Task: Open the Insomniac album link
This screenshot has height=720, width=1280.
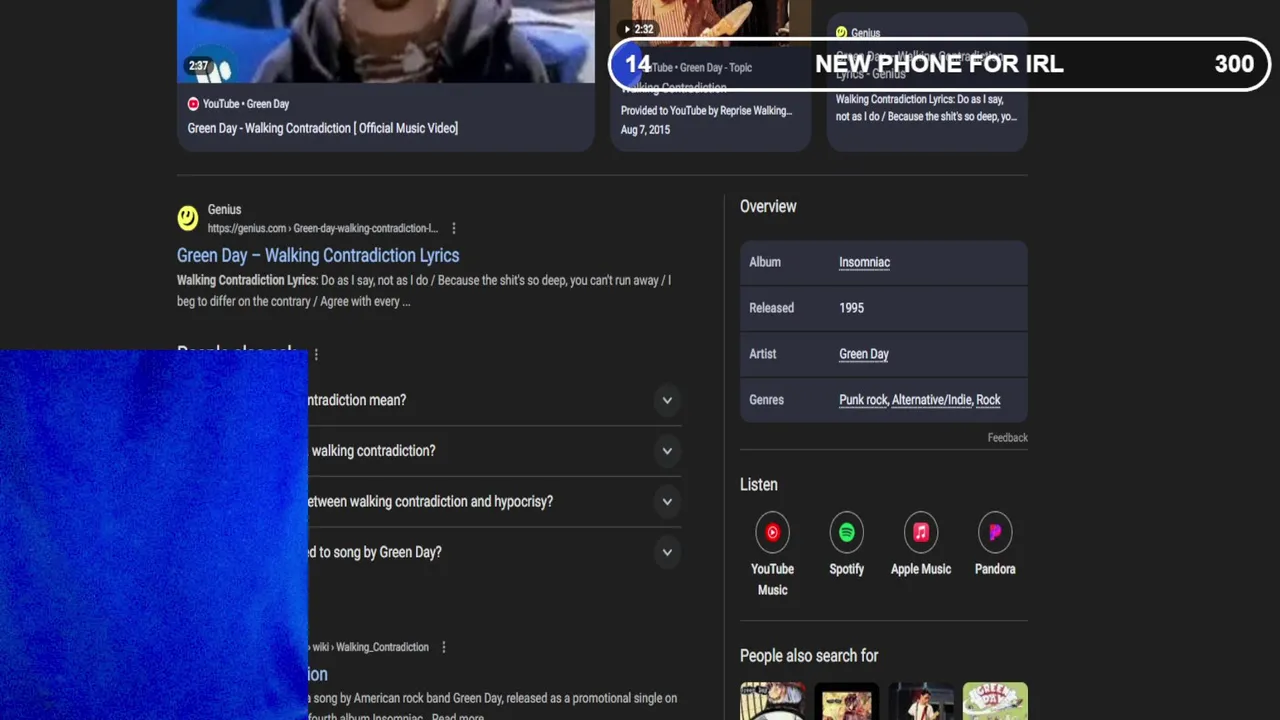Action: (x=864, y=262)
